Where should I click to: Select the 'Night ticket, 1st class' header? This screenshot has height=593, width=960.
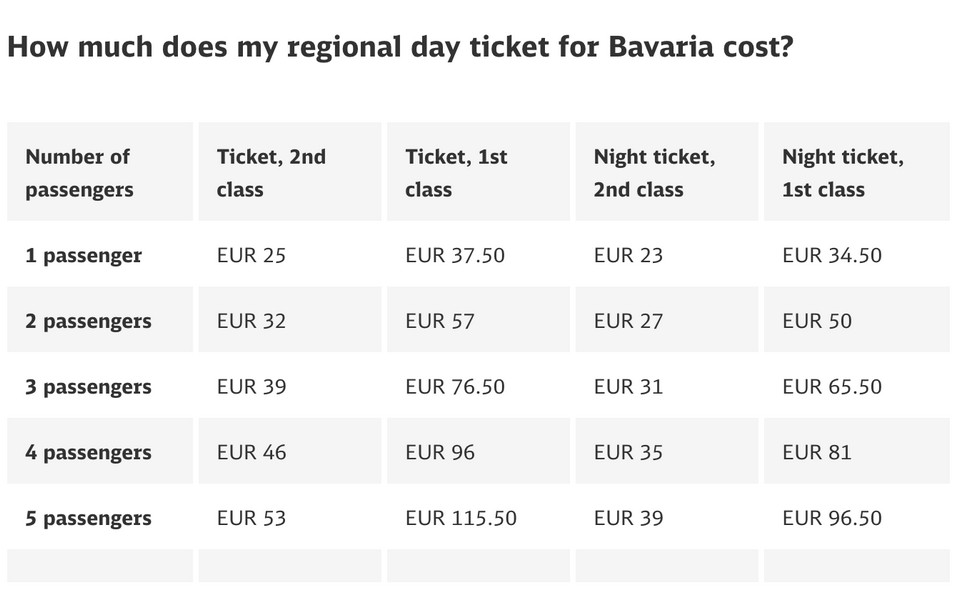pyautogui.click(x=842, y=173)
